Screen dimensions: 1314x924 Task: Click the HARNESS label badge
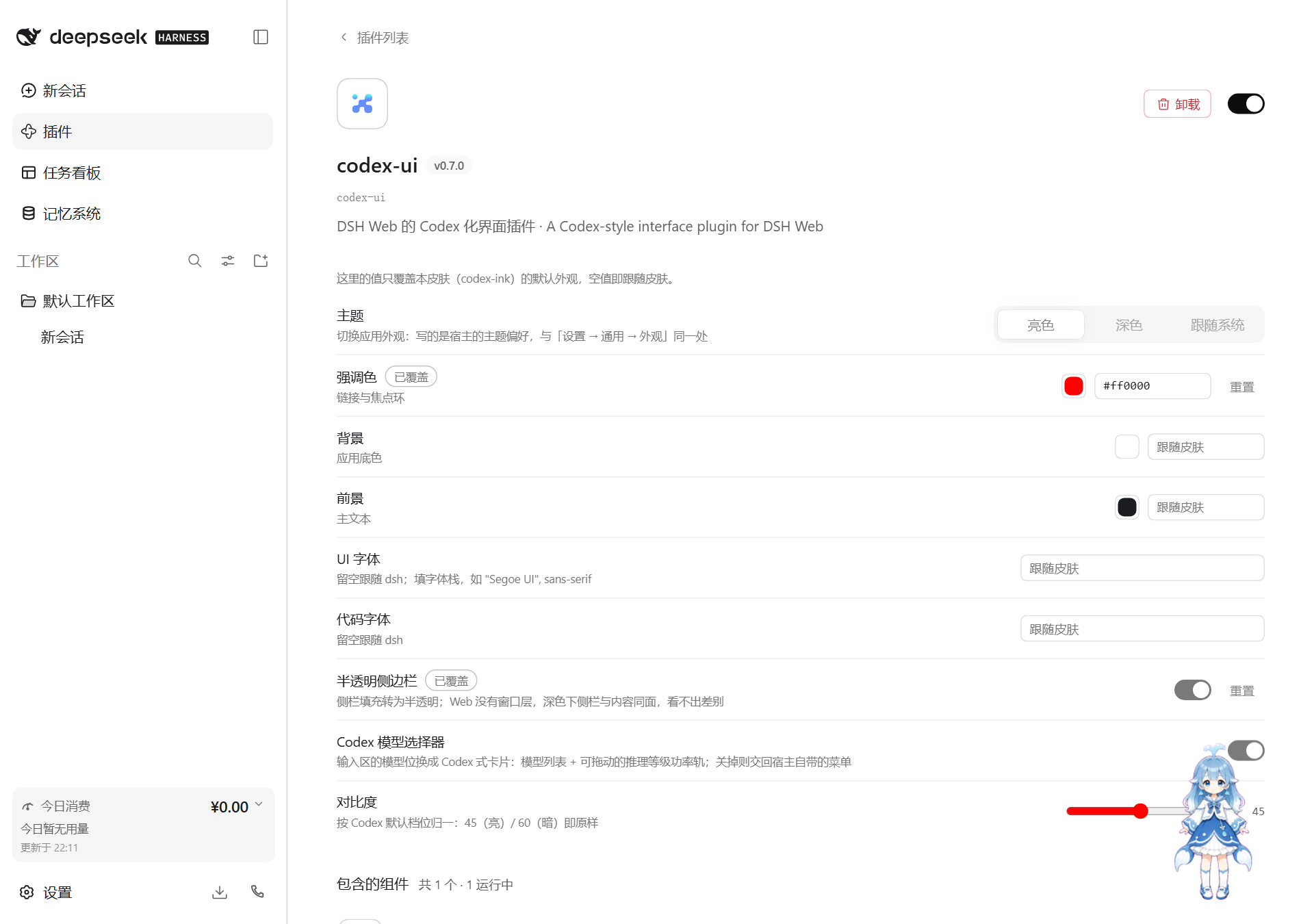click(x=182, y=38)
